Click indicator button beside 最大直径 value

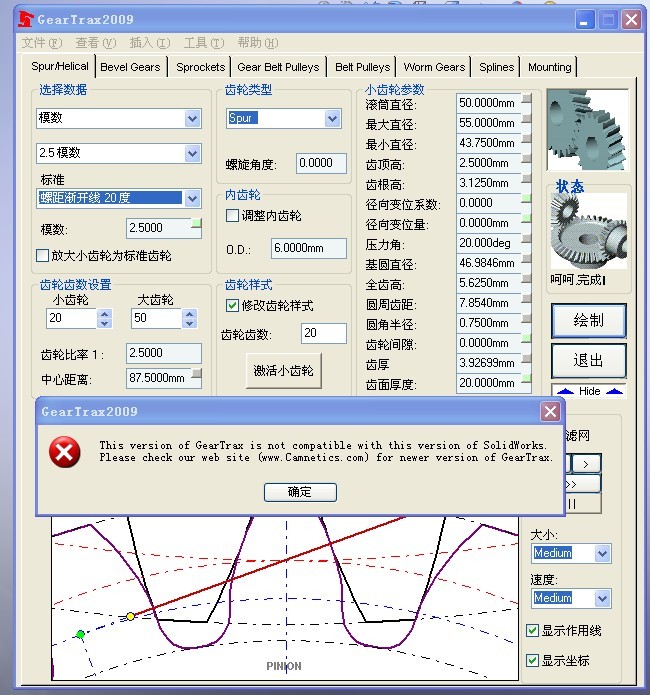click(x=526, y=118)
